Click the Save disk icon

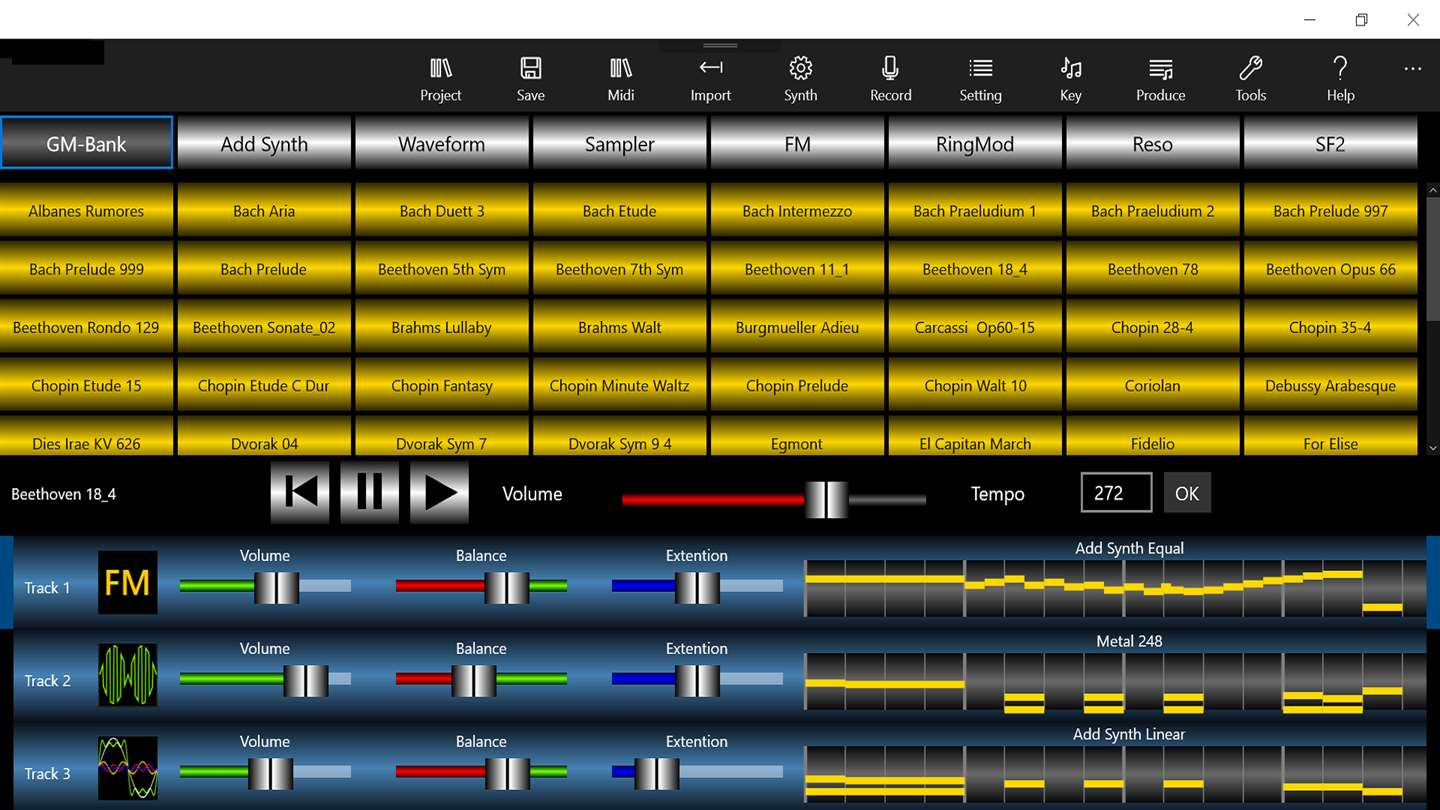click(531, 68)
